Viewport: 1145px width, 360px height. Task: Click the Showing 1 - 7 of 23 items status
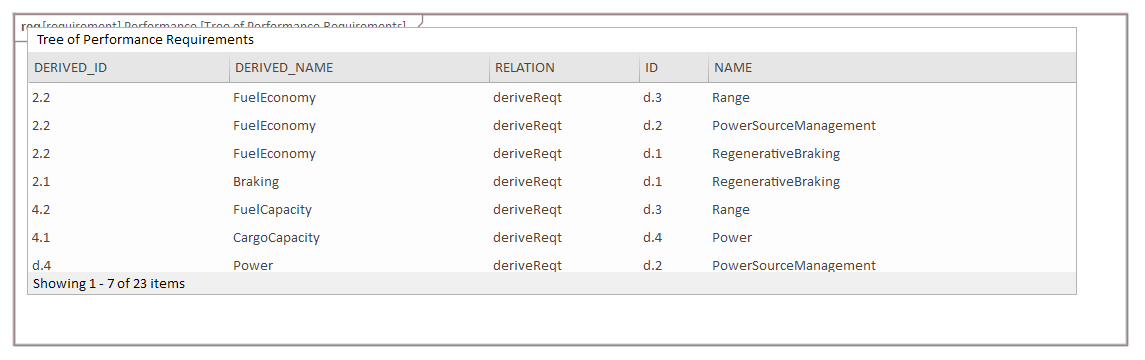(x=109, y=283)
